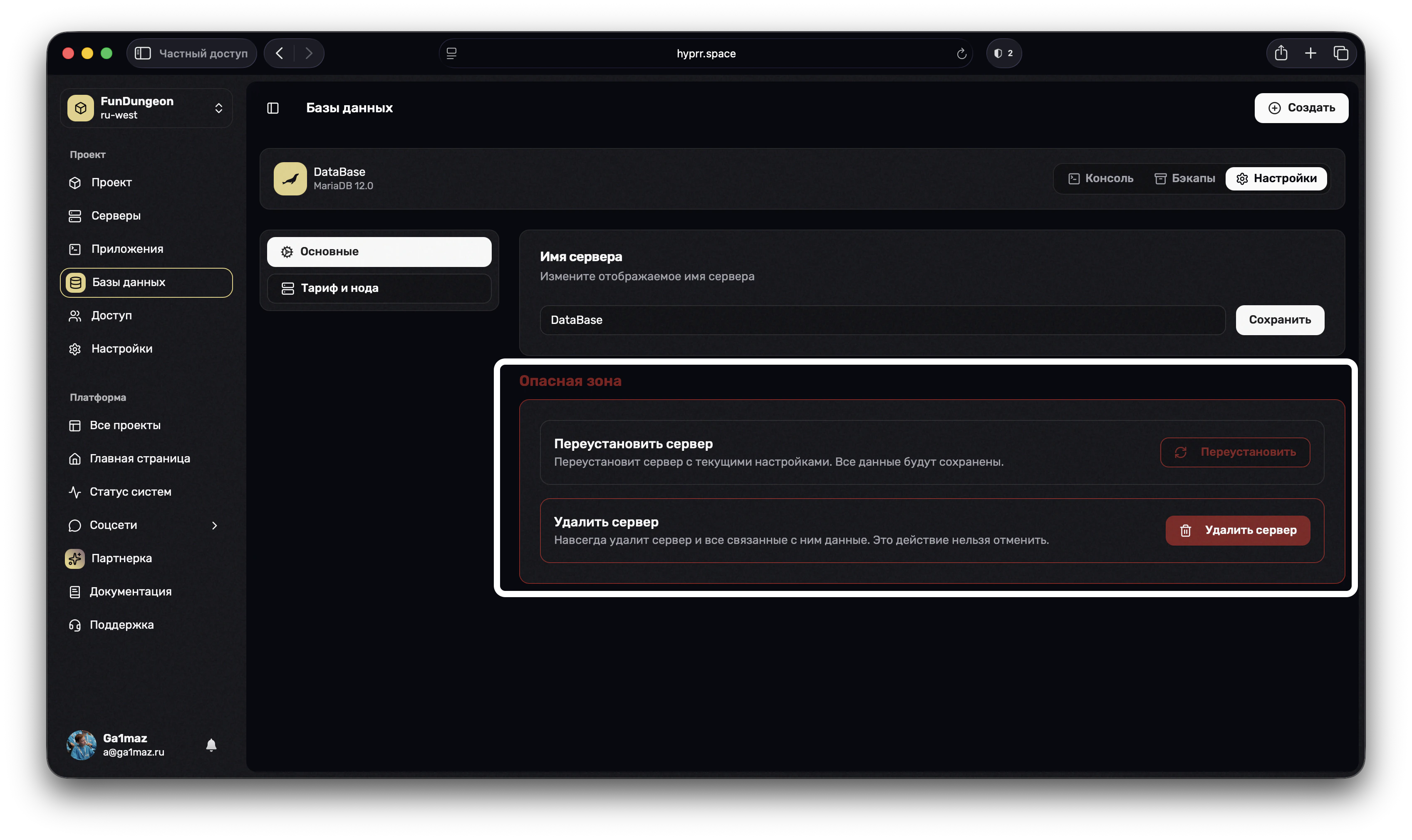Click the Базы данных cylinder icon
The width and height of the screenshot is (1412, 840).
tap(75, 282)
